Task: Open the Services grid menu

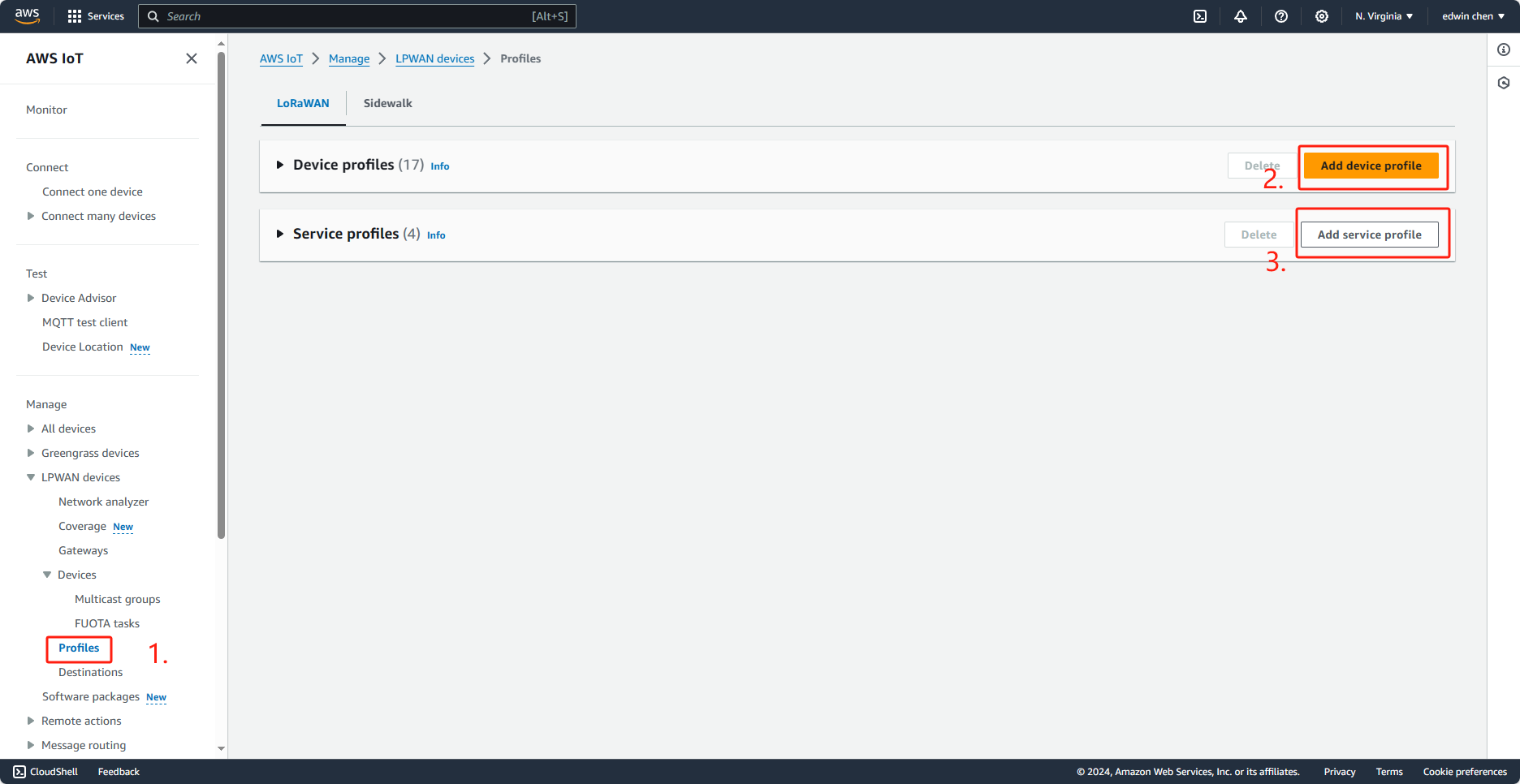Action: click(x=96, y=16)
